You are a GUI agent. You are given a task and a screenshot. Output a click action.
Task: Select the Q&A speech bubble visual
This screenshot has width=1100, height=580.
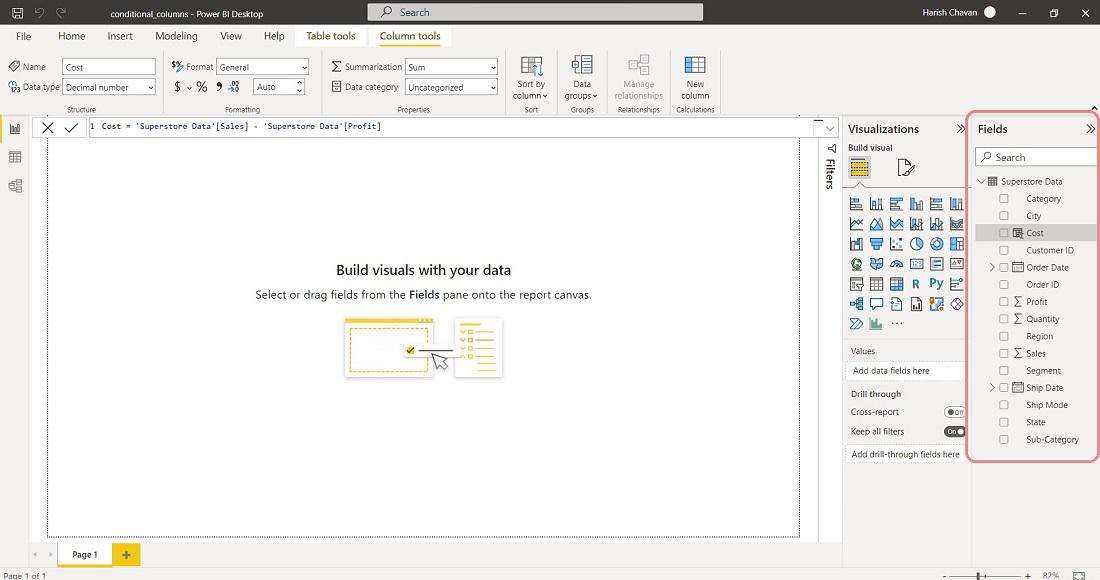(x=876, y=304)
